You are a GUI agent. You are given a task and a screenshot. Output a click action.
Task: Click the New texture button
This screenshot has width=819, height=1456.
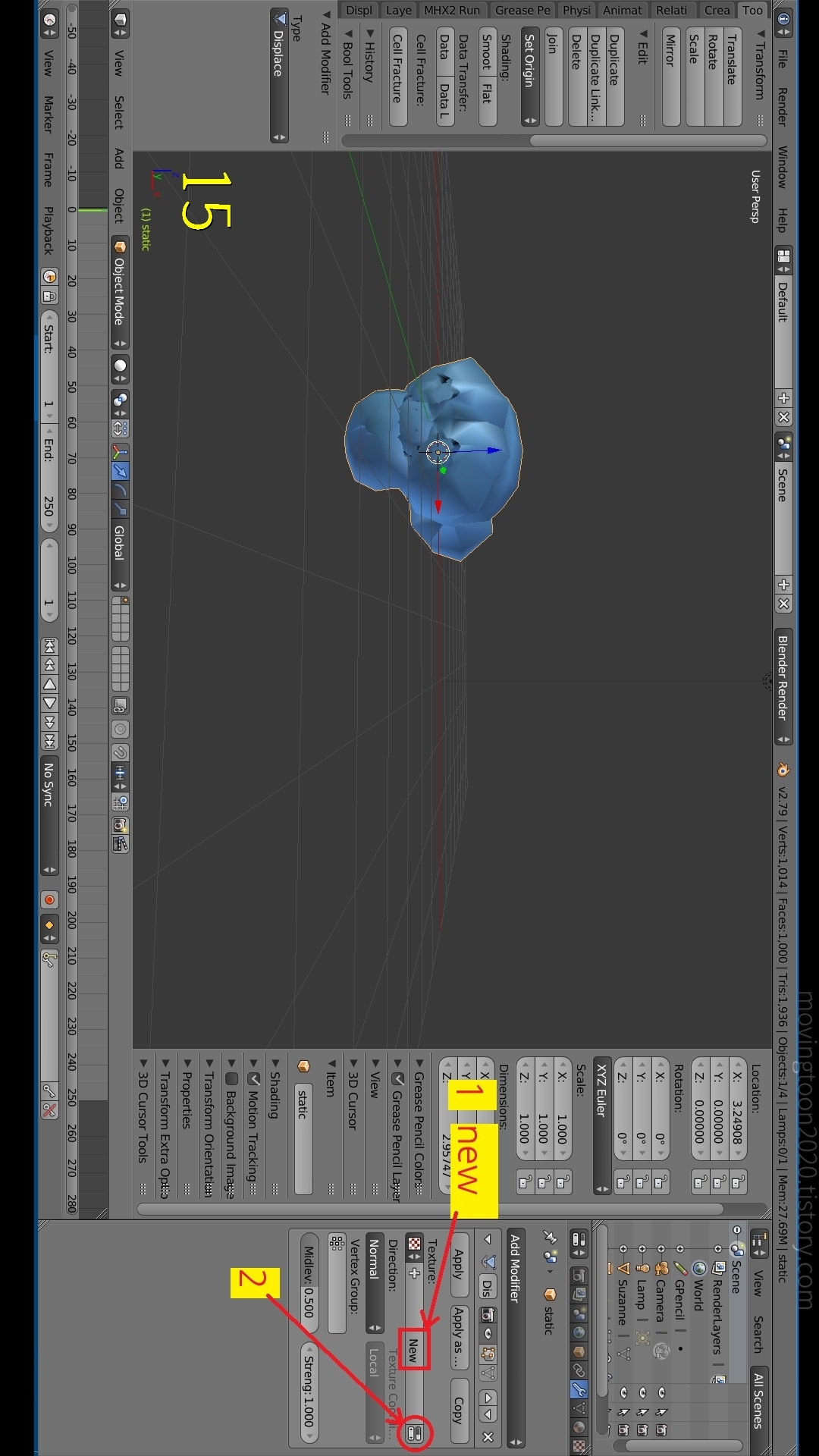coord(414,1350)
